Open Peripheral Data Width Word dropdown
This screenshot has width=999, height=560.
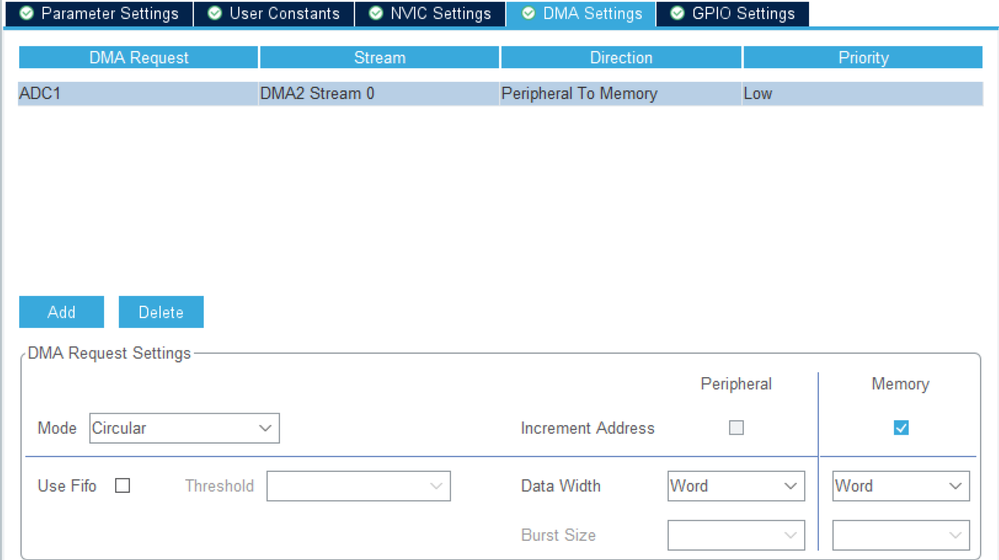click(x=736, y=486)
